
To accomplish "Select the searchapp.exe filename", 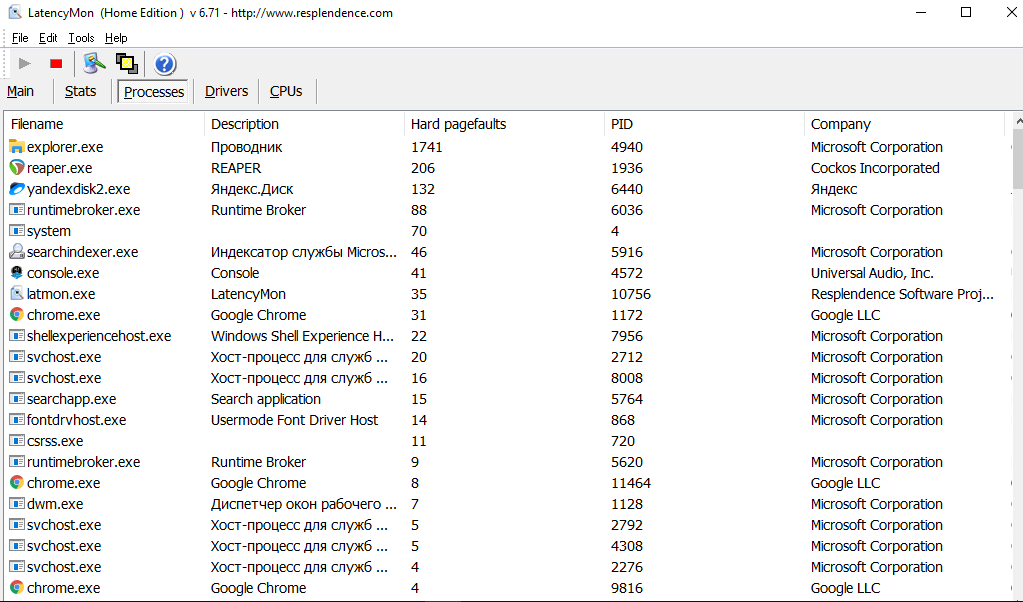I will coord(71,399).
